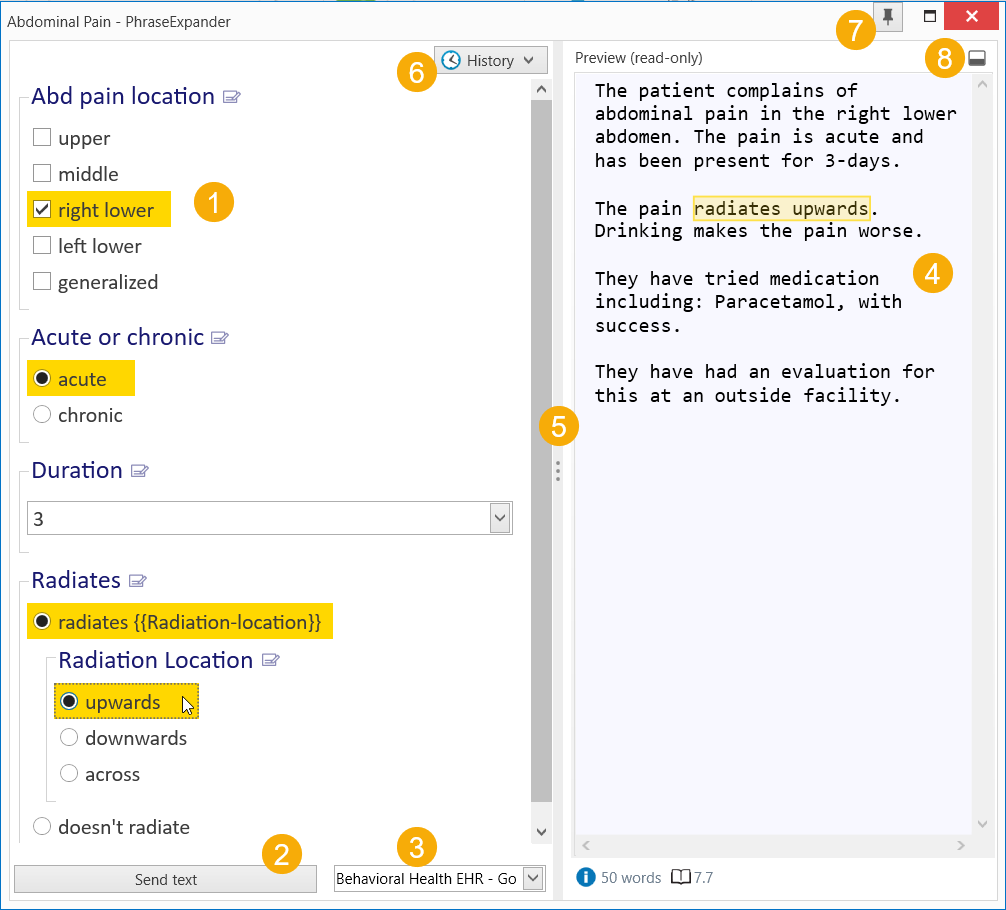This screenshot has height=910, width=1006.
Task: Check the upper checkbox
Action: [x=42, y=137]
